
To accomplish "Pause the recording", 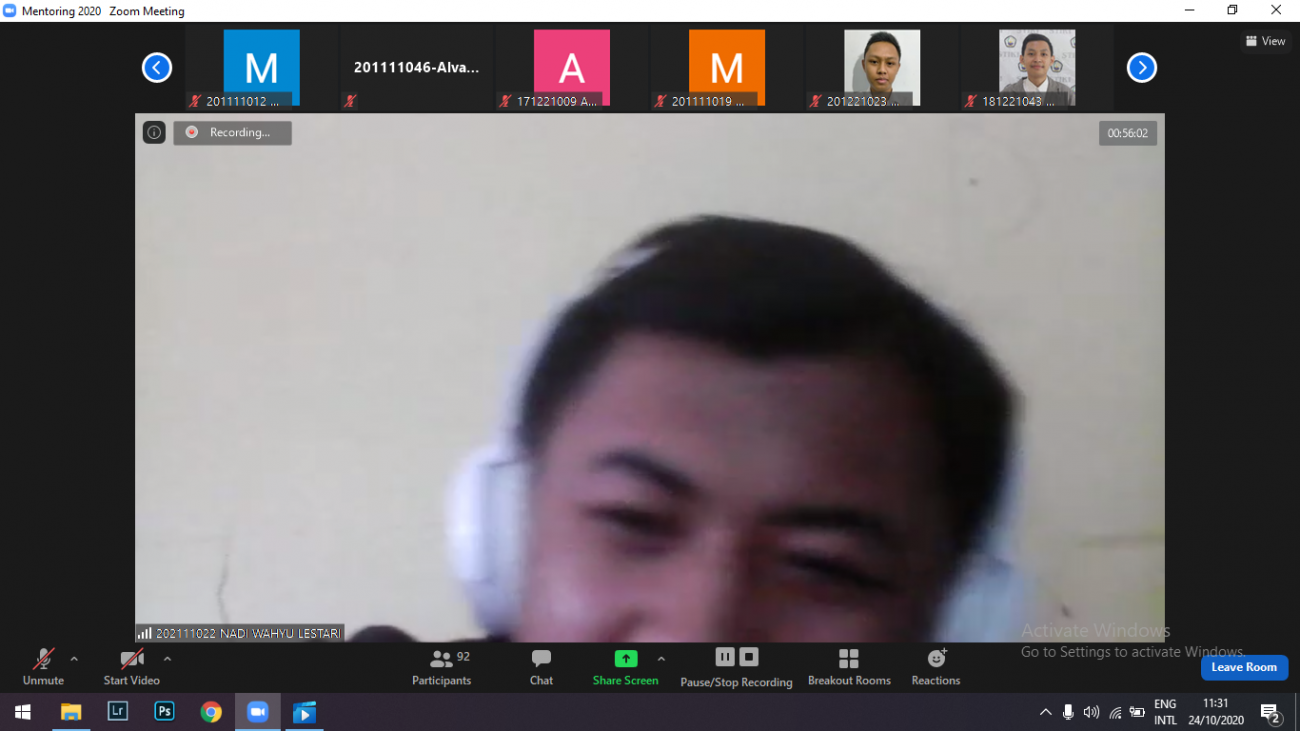I will (x=725, y=657).
